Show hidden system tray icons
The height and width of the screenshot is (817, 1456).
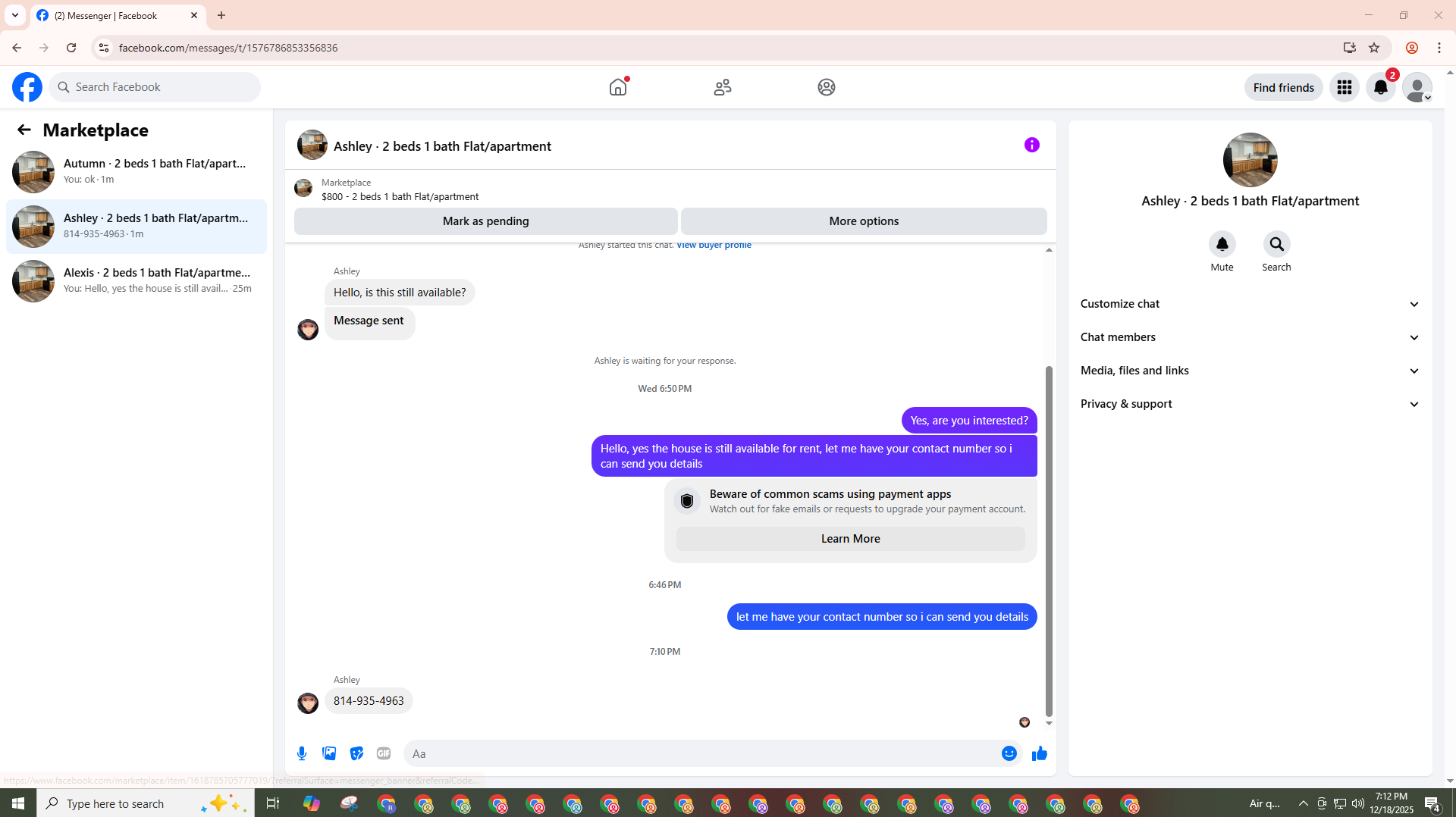1303,803
